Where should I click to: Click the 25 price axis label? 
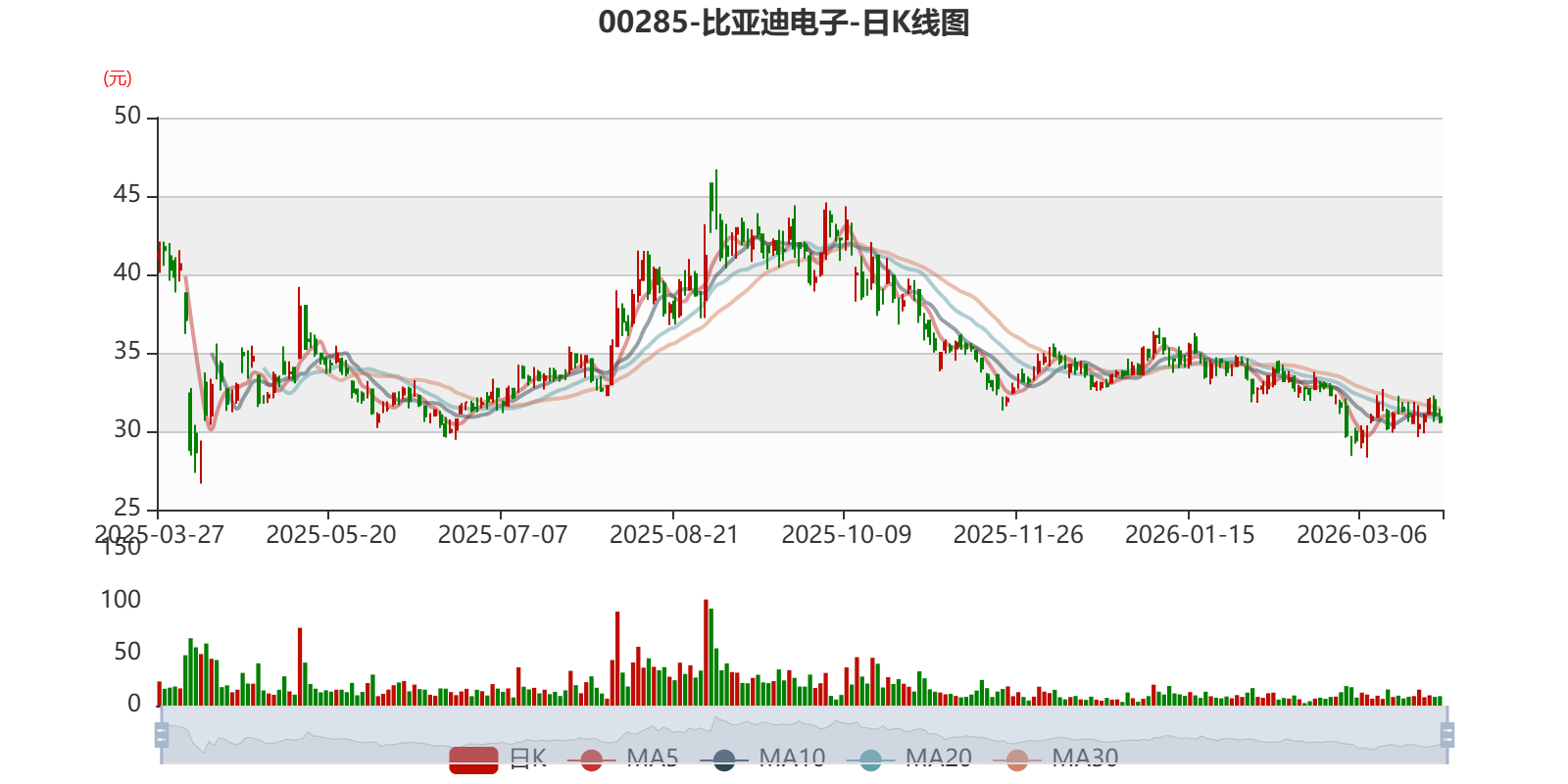(127, 508)
